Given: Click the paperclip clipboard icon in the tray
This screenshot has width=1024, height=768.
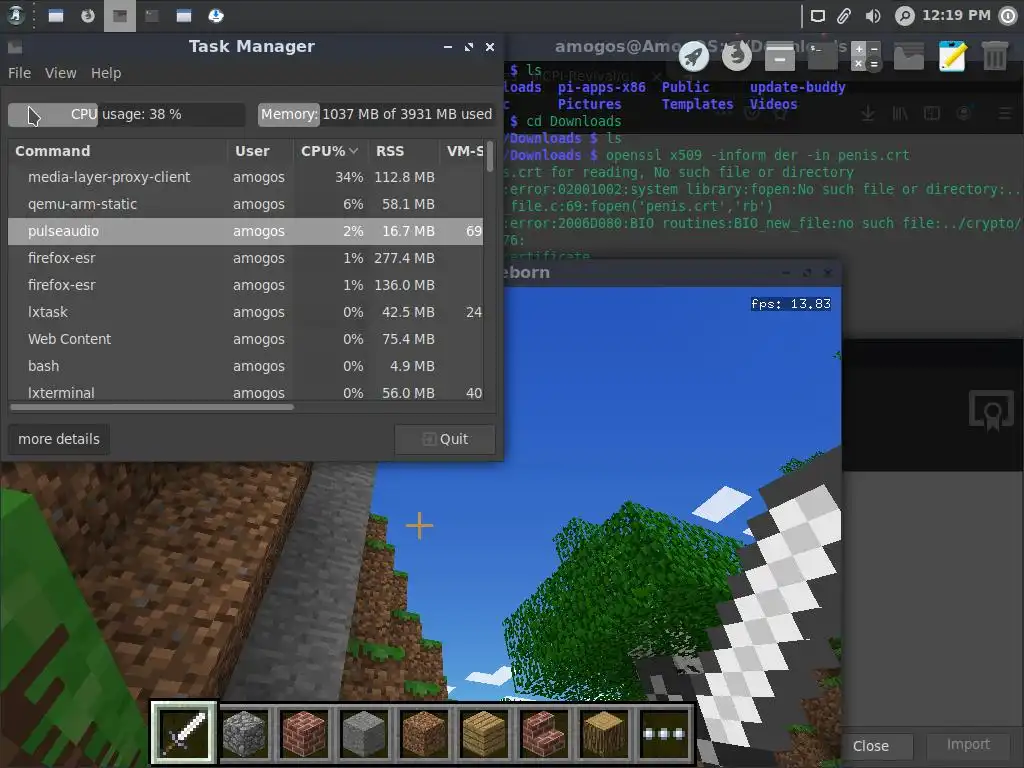Looking at the screenshot, I should click(844, 16).
